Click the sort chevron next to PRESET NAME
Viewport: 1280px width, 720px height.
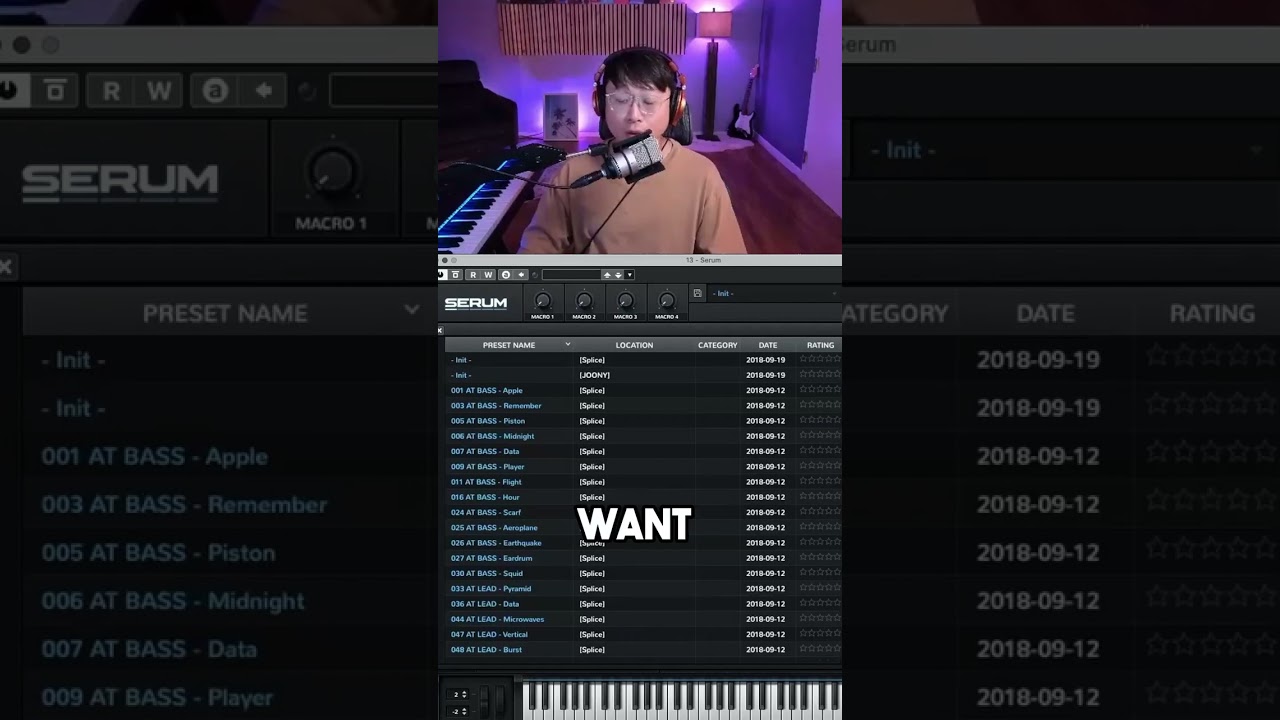(567, 345)
